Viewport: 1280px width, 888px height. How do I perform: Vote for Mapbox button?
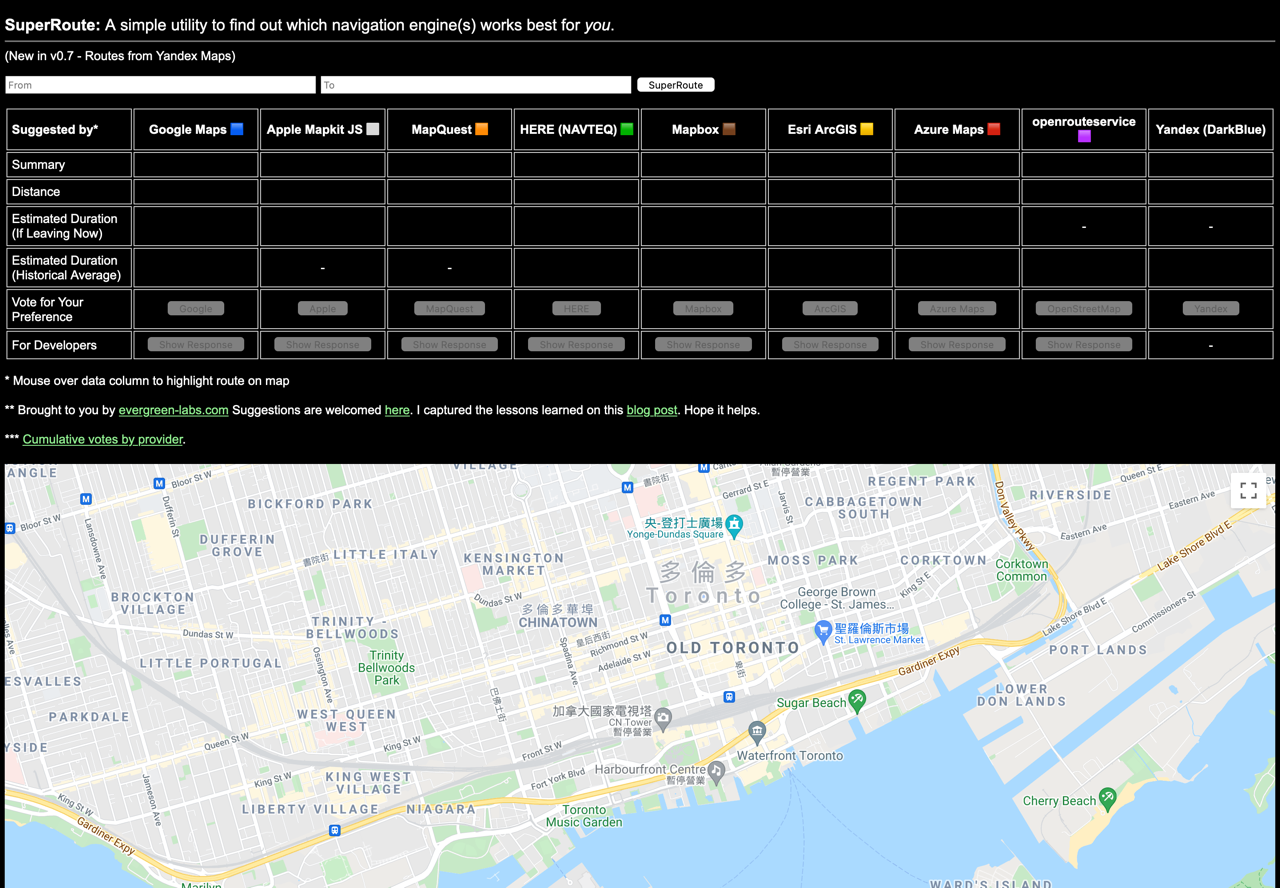(703, 309)
